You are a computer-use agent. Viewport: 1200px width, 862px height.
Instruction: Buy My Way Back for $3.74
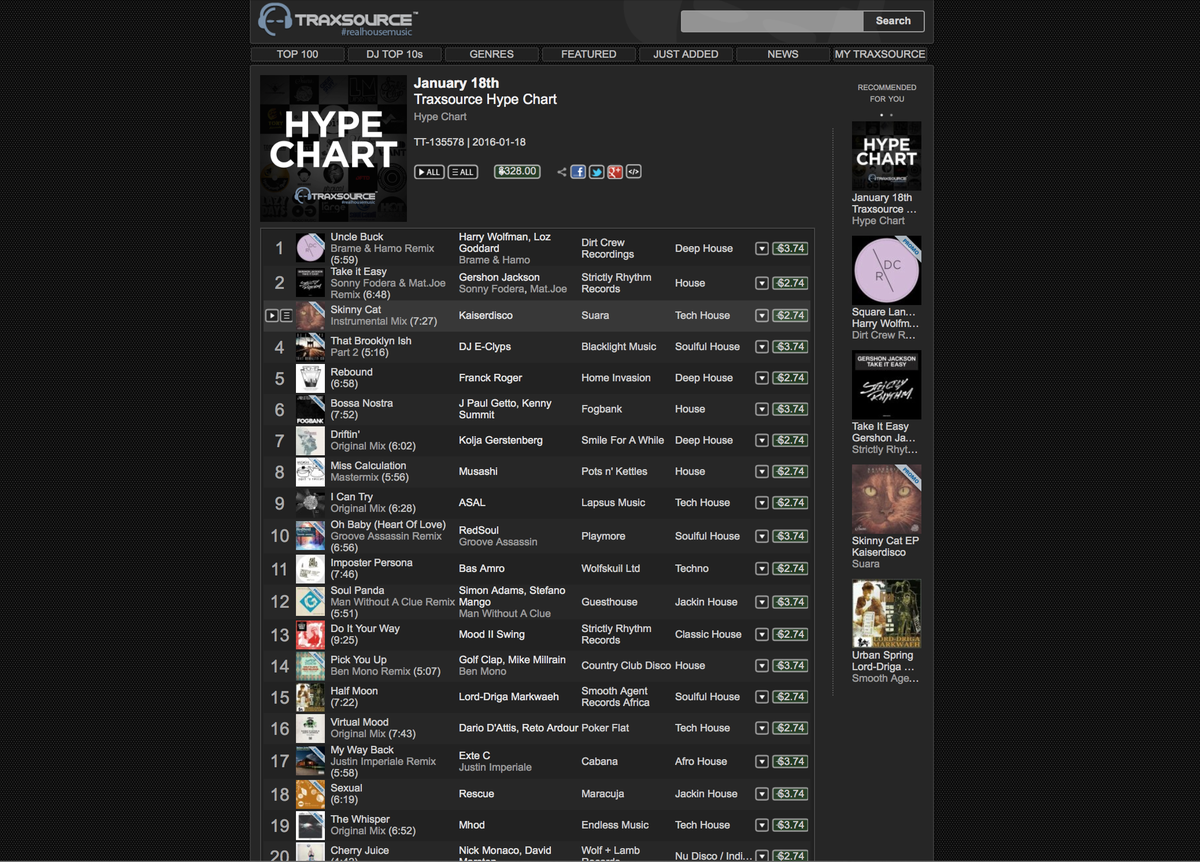tap(790, 761)
